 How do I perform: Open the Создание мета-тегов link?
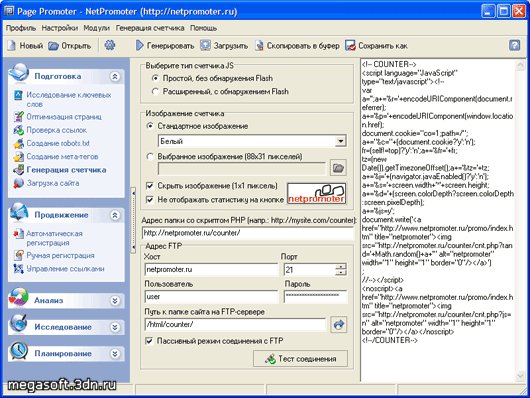pyautogui.click(x=62, y=157)
